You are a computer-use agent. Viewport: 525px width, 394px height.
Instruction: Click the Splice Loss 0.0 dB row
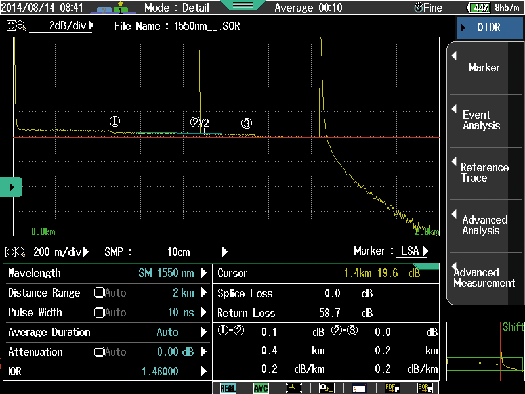326,294
